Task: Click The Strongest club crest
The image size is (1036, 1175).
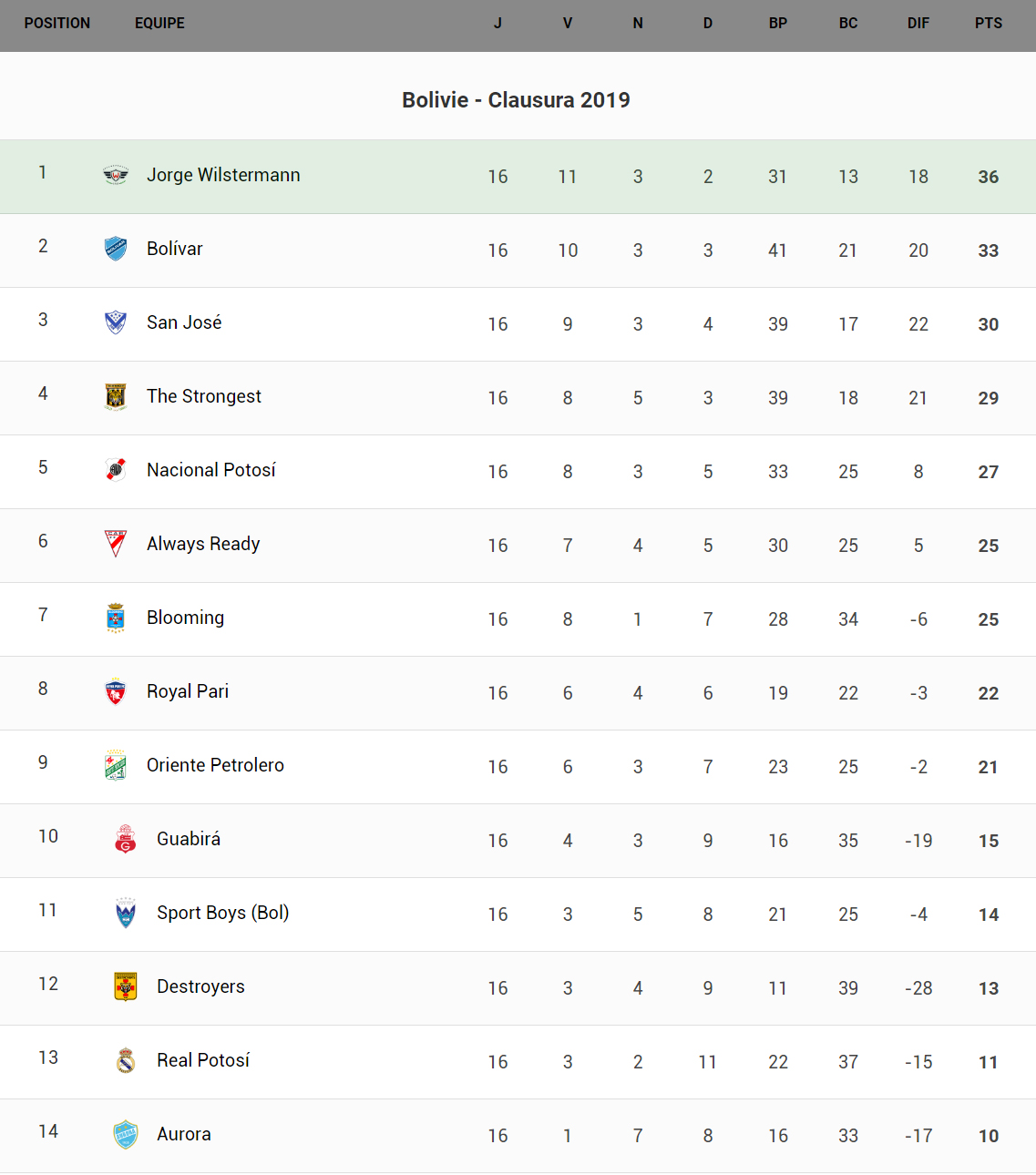Action: (116, 396)
